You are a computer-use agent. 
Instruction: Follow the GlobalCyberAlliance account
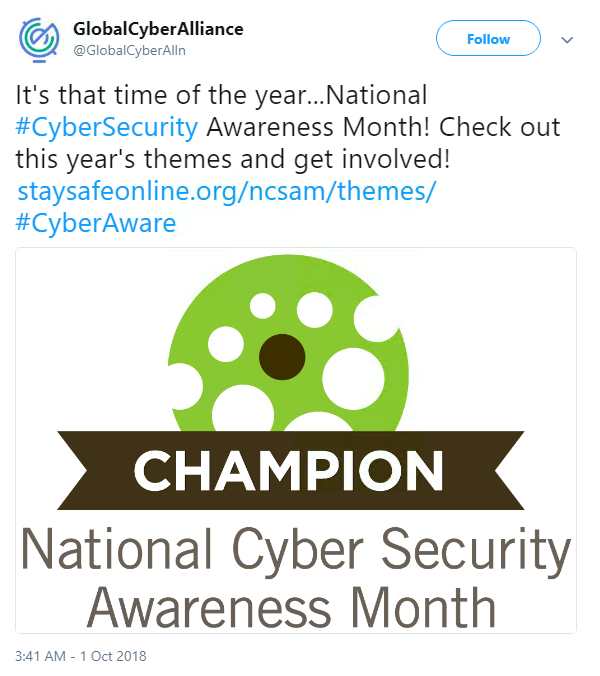[x=488, y=39]
